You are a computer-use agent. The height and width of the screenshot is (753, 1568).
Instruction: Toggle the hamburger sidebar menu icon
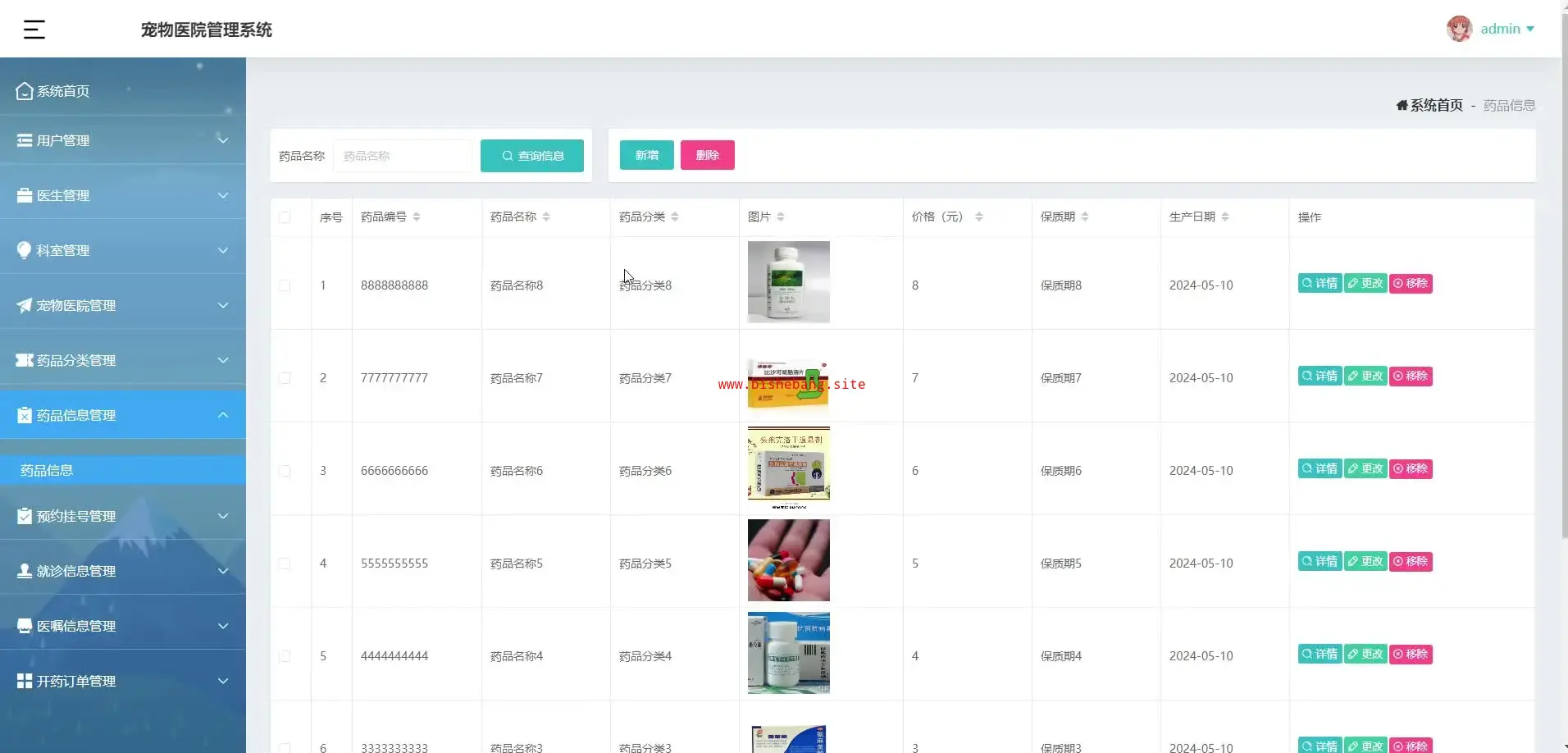(34, 30)
